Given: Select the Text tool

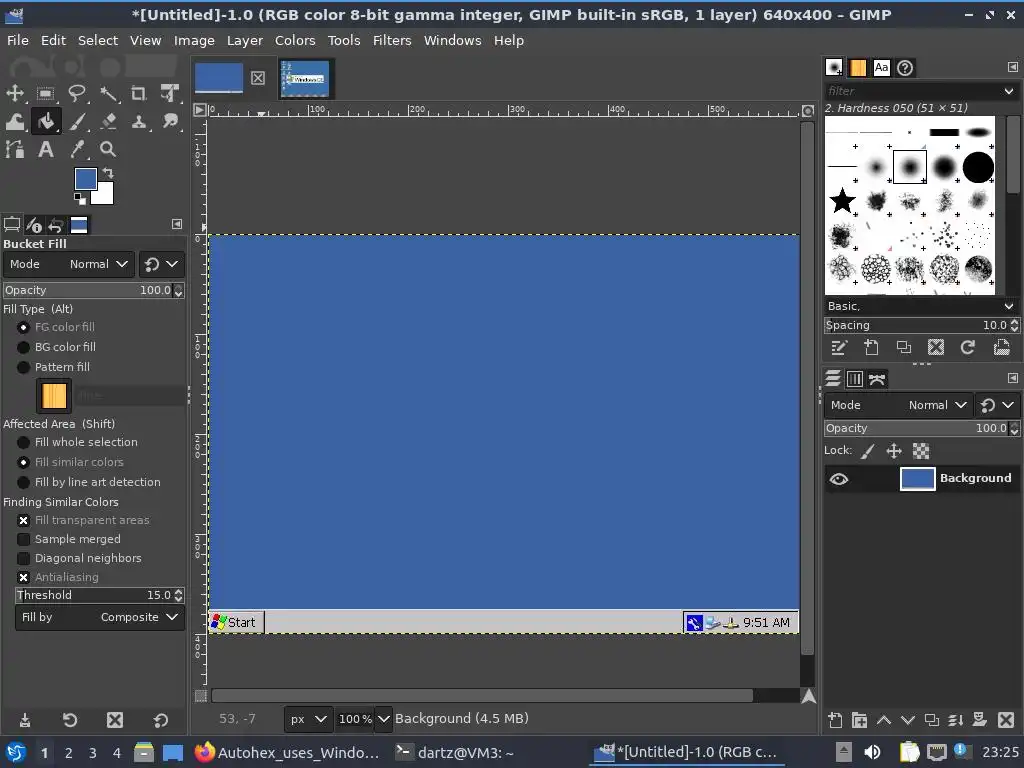Looking at the screenshot, I should point(46,150).
